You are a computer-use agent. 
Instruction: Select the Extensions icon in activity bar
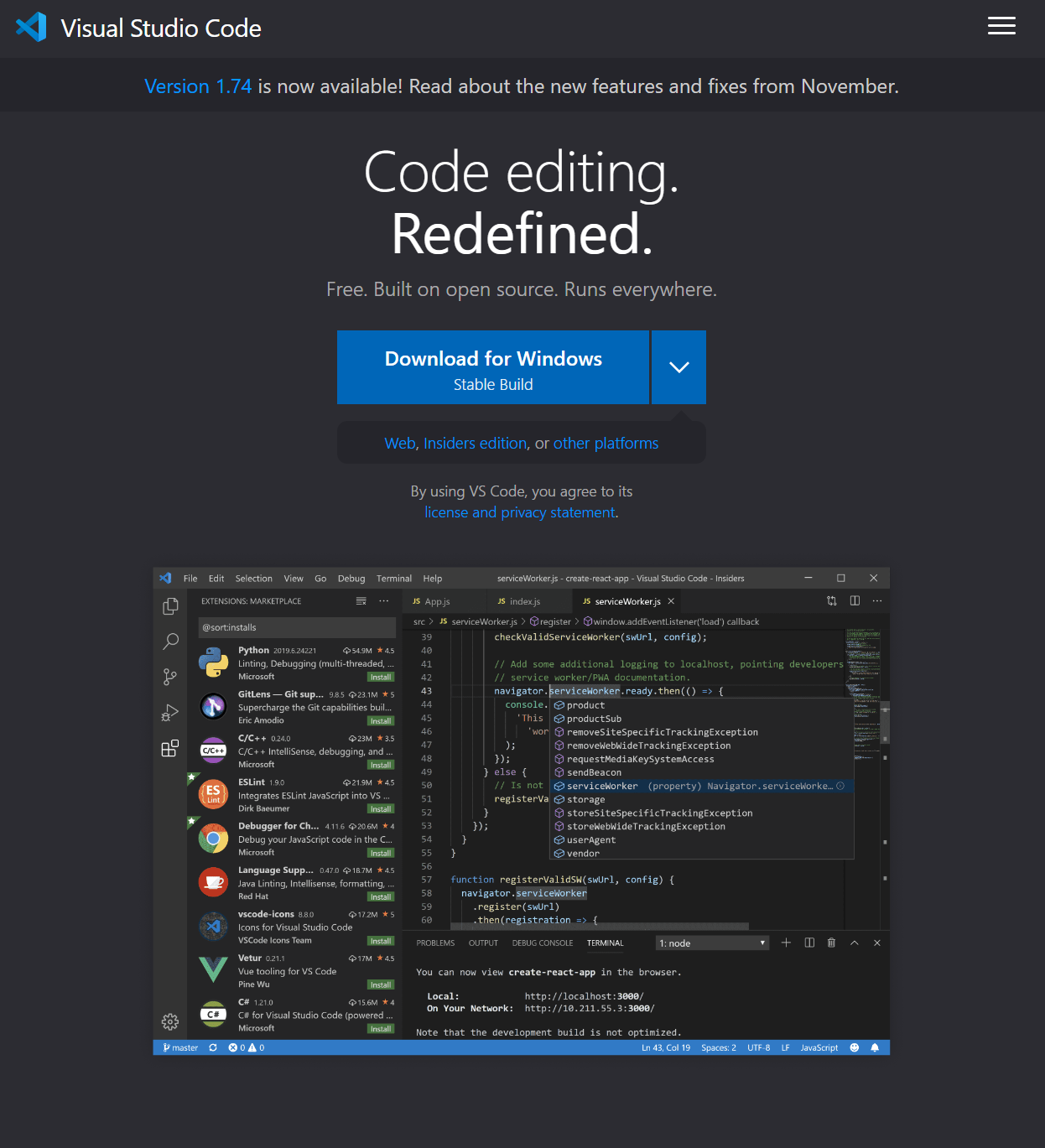coord(170,748)
